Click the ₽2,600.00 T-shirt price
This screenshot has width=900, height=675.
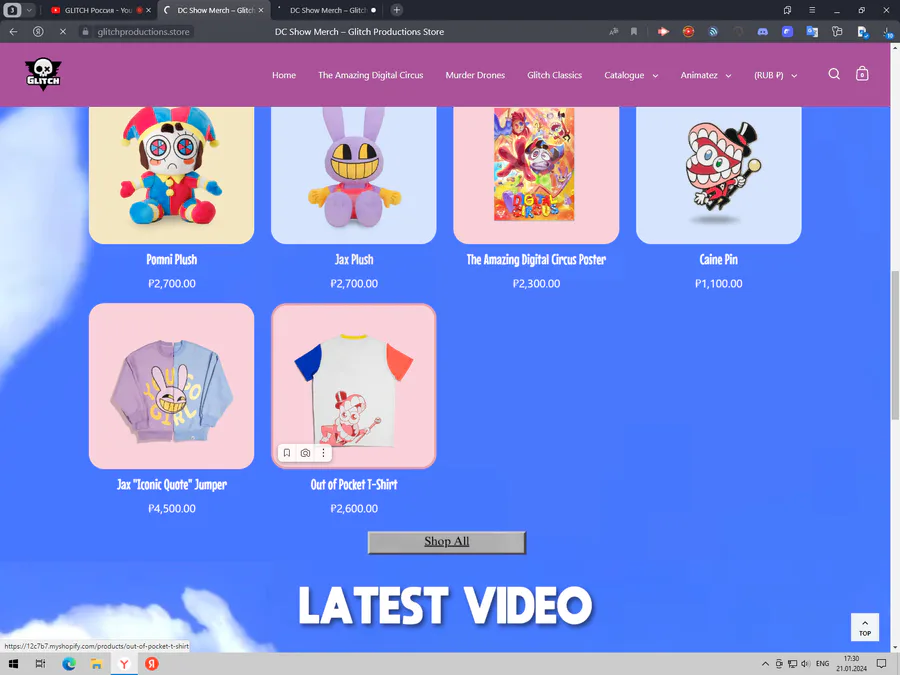[x=354, y=509]
